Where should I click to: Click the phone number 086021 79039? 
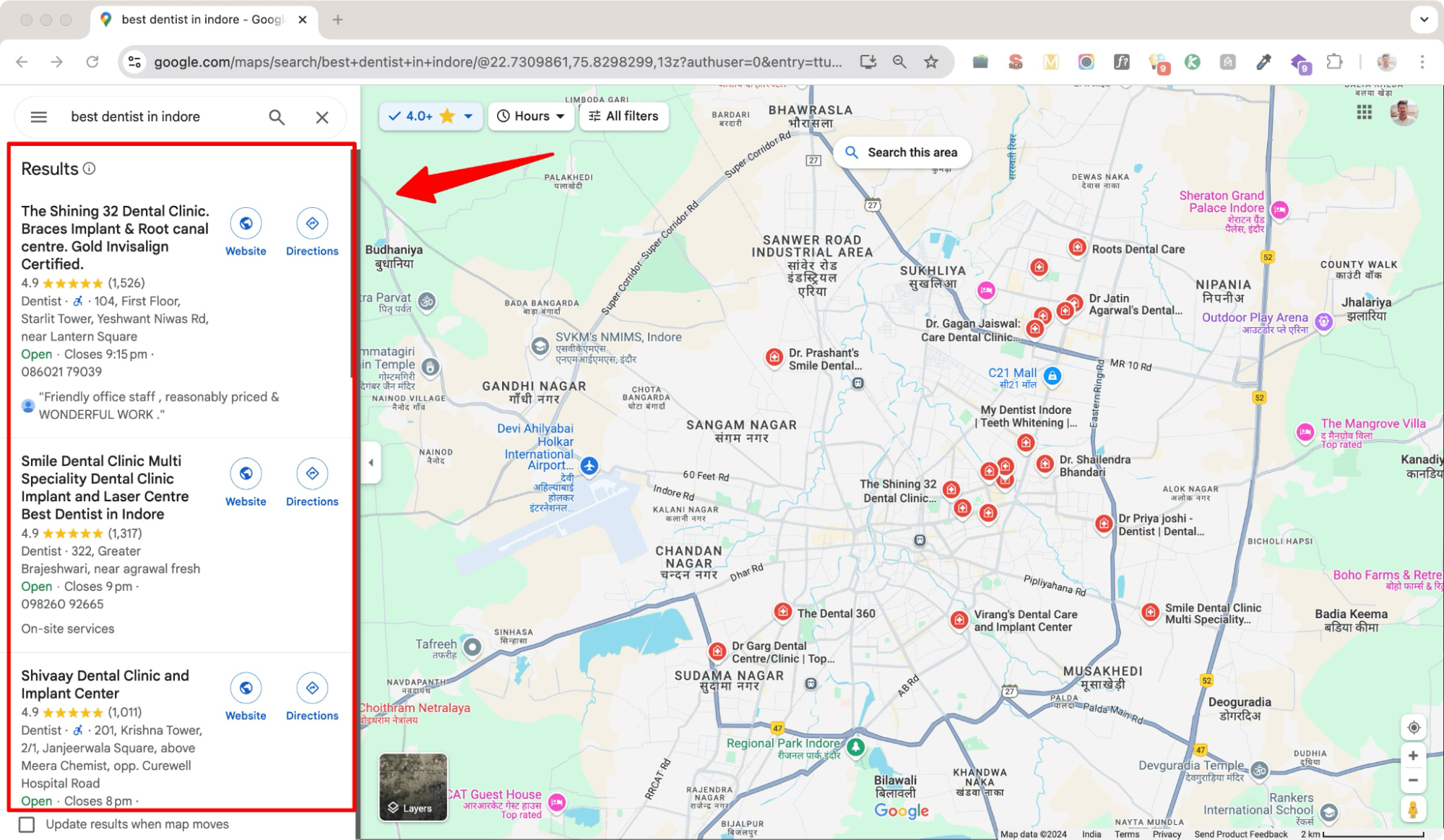[x=61, y=372]
